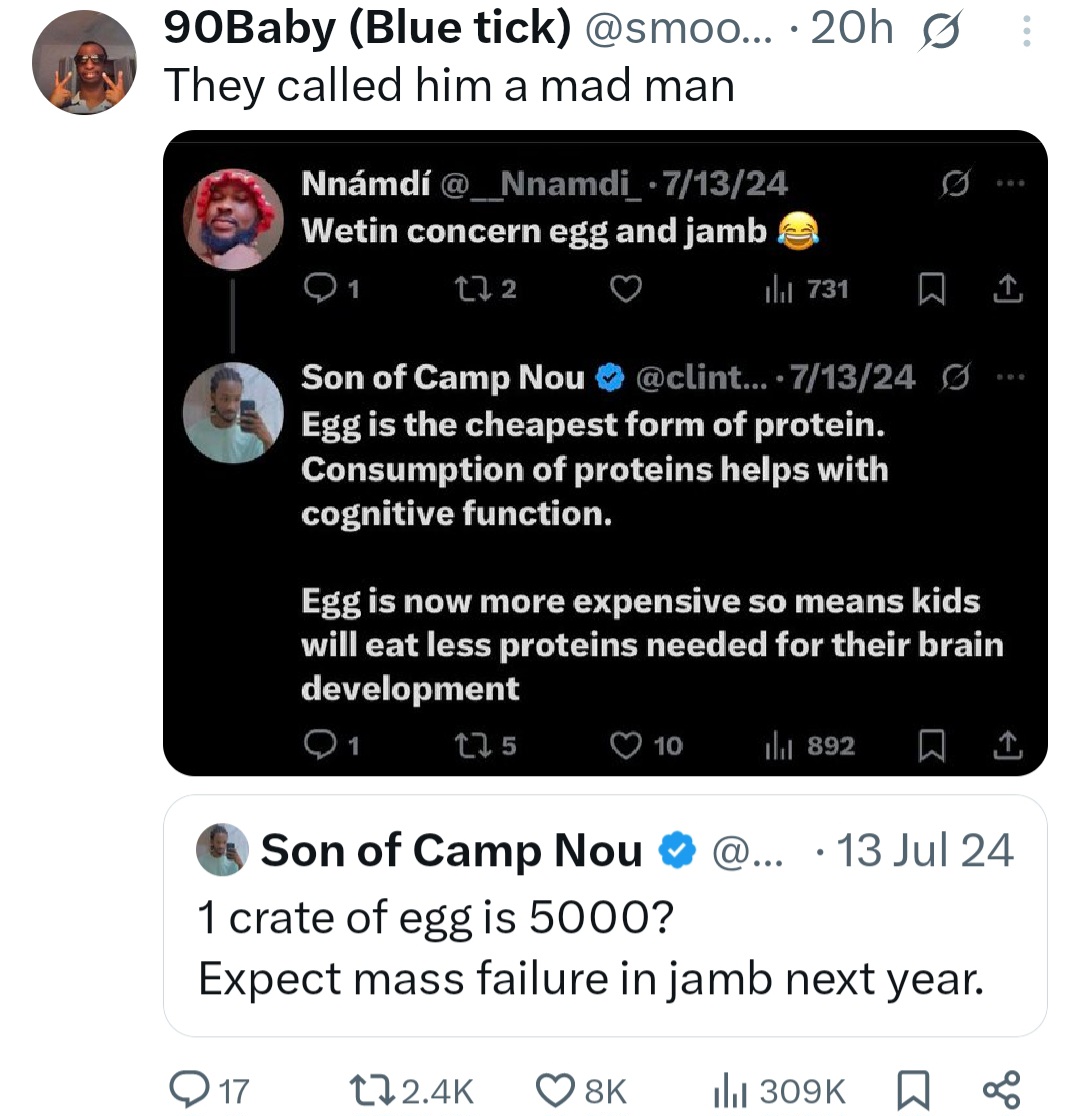Open the three-dot more options menu
This screenshot has width=1080, height=1116.
[1026, 31]
